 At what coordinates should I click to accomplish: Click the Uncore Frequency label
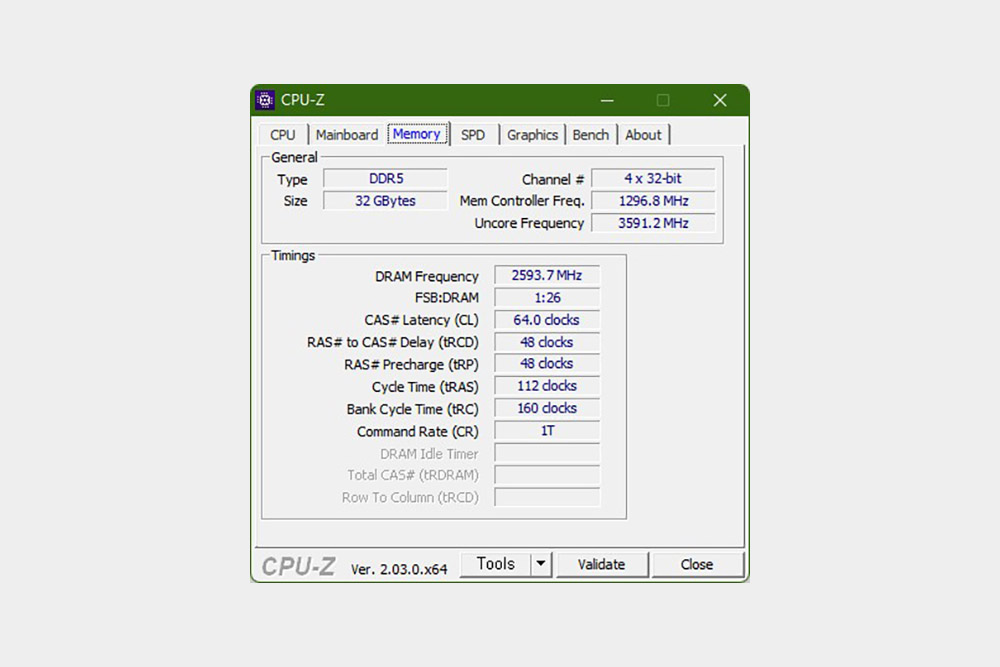point(529,224)
